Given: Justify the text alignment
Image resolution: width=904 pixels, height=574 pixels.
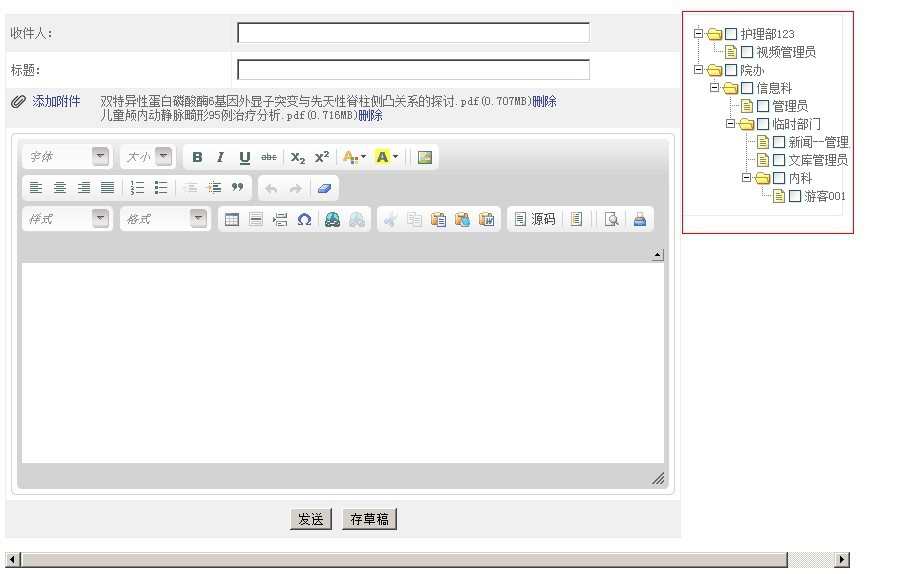Looking at the screenshot, I should (x=107, y=187).
